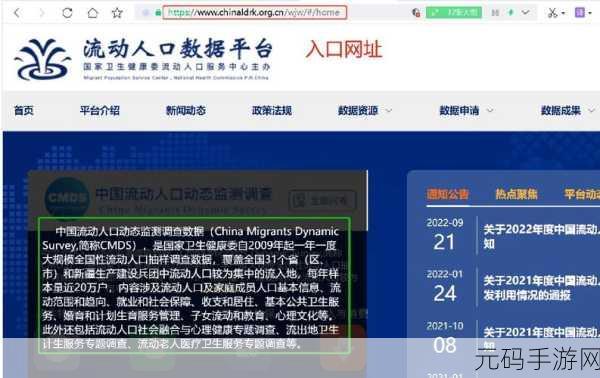Click the green lightning speed-mode icon
This screenshot has height=378, width=600.
(511, 13)
